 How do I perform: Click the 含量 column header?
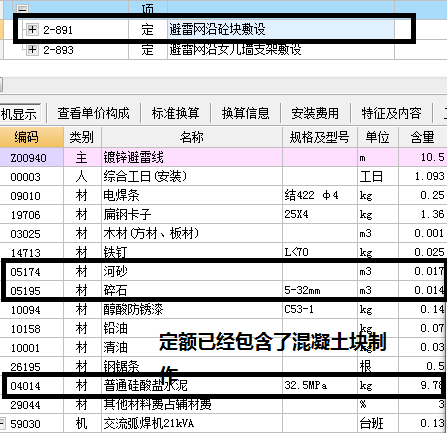(x=423, y=137)
